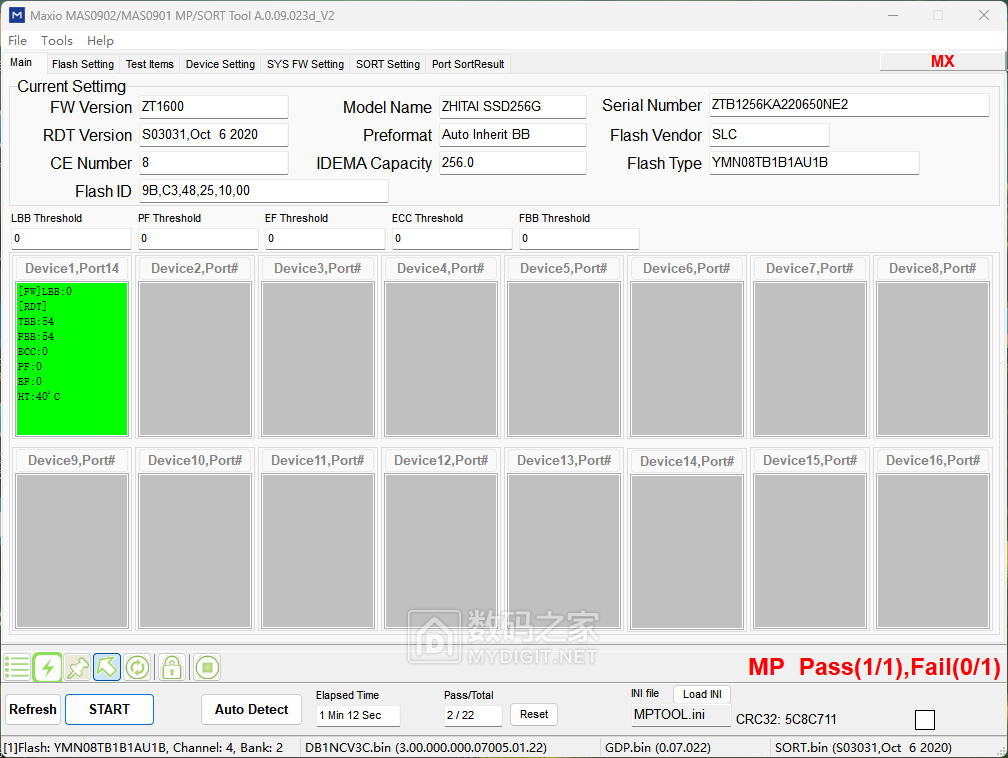The height and width of the screenshot is (758, 1008).
Task: Select the Device2 slot panel
Action: coord(195,359)
